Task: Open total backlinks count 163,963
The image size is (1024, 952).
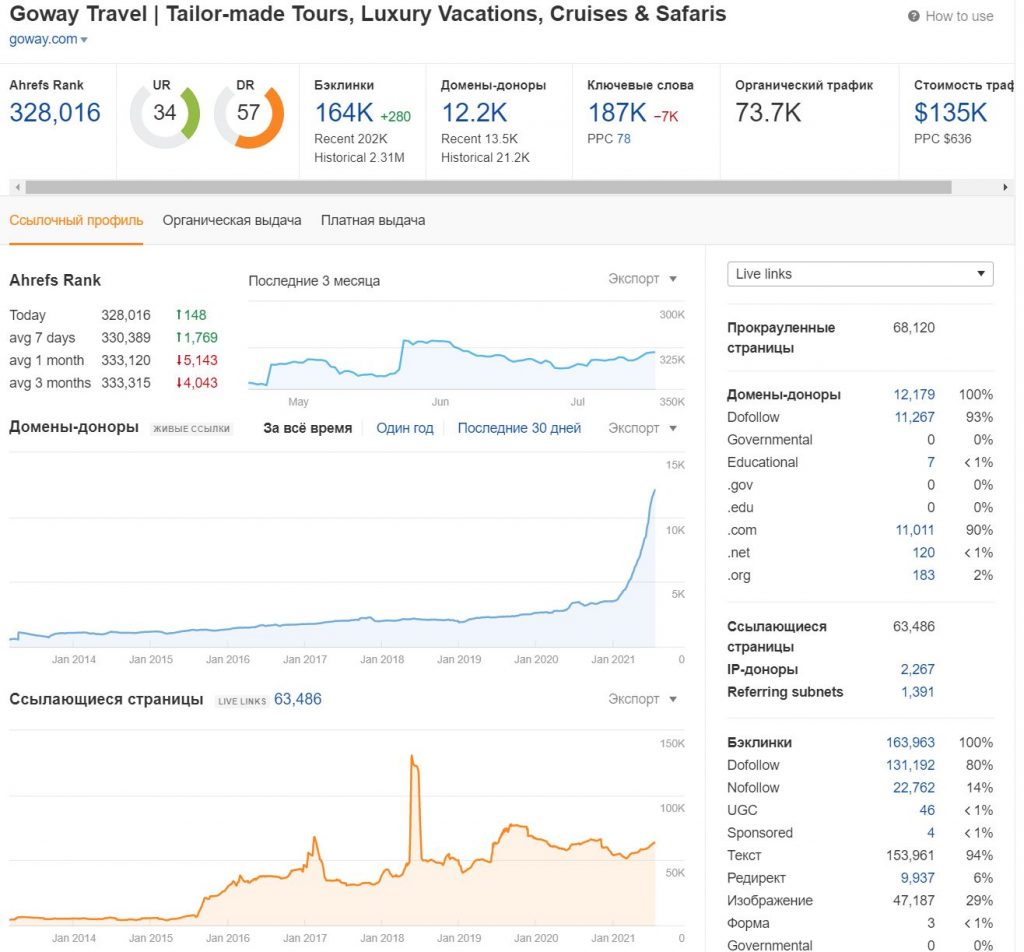Action: (x=910, y=743)
